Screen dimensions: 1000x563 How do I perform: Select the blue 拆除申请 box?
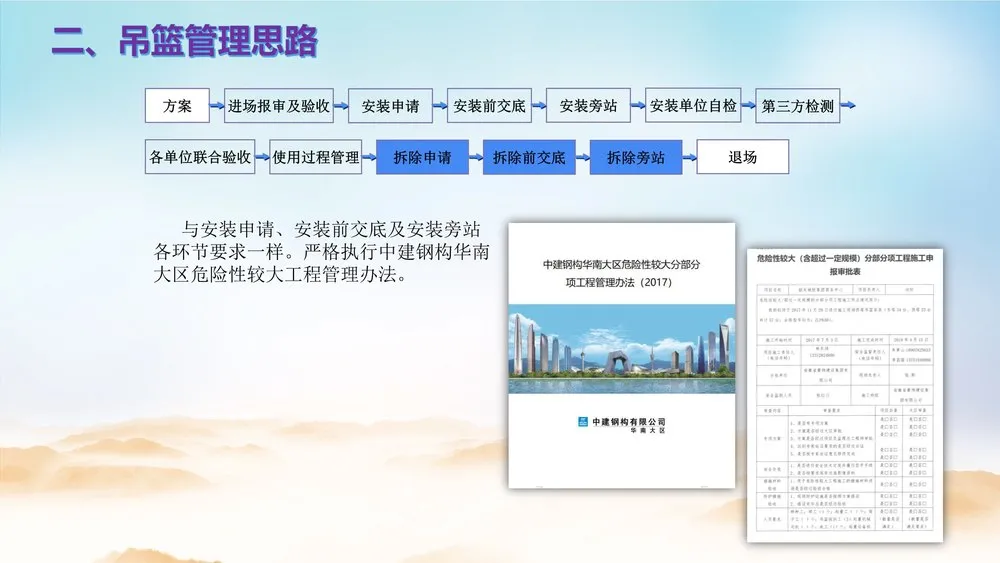[x=422, y=157]
